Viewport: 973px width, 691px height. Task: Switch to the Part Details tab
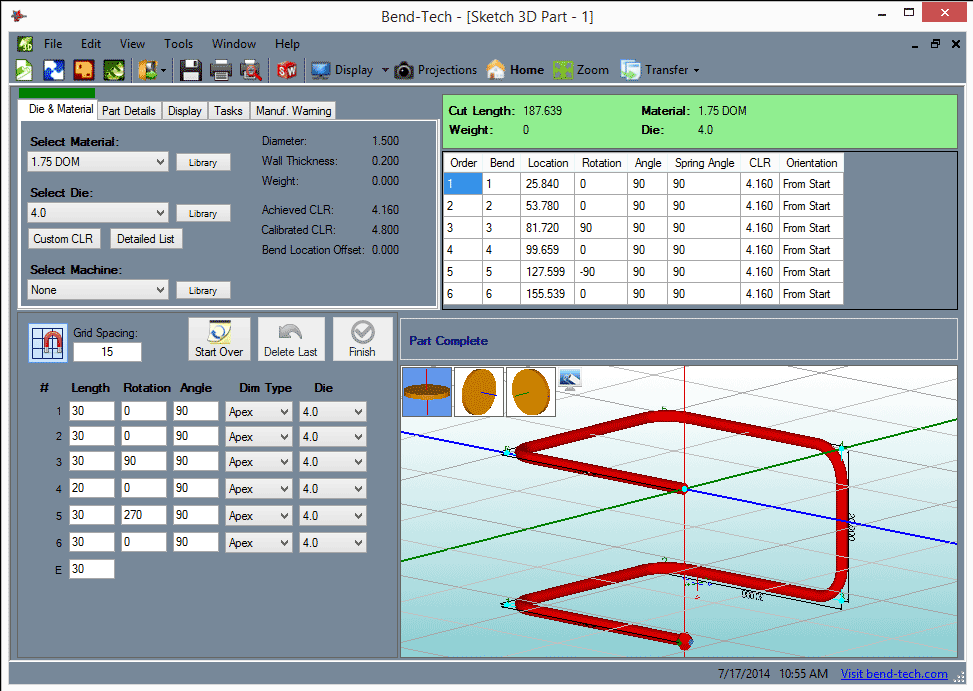coord(128,111)
